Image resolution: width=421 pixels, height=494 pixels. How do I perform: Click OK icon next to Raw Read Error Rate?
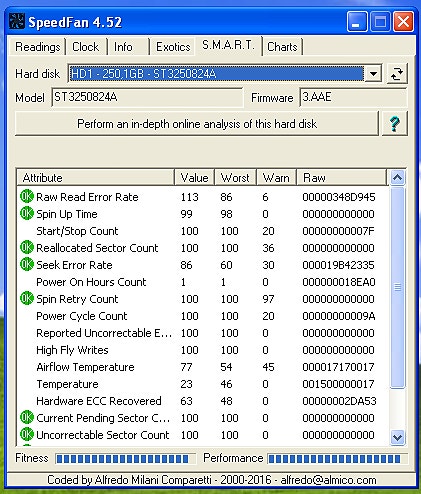[27, 196]
